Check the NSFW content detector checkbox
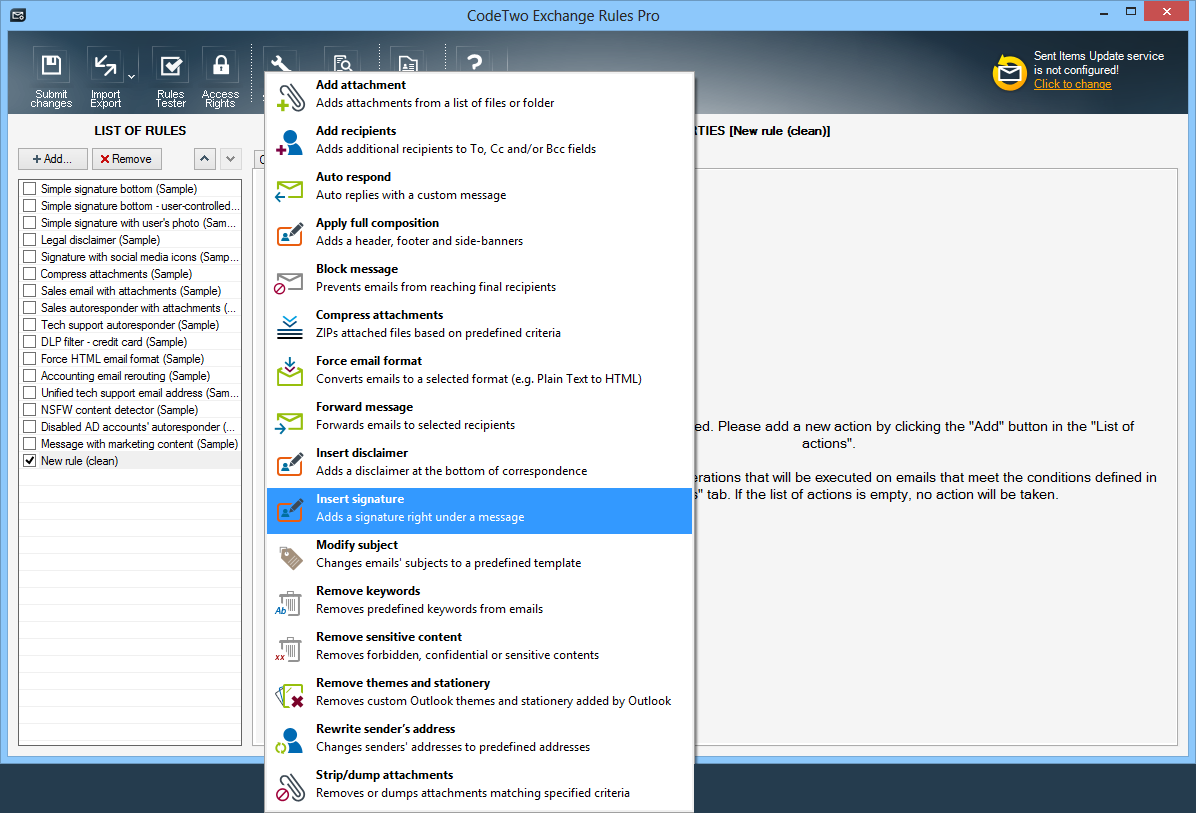1196x813 pixels. [x=30, y=410]
